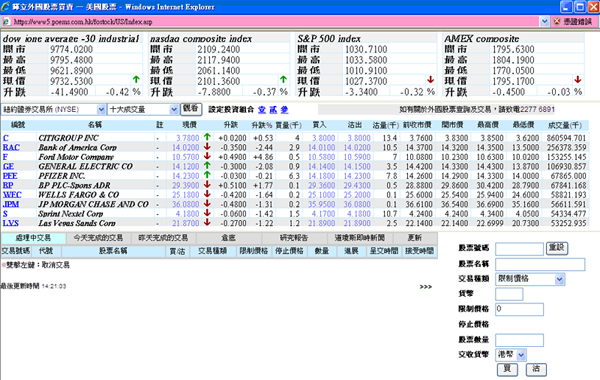Click CITIGROUP current price 3.7800
The image size is (600, 380).
click(188, 138)
